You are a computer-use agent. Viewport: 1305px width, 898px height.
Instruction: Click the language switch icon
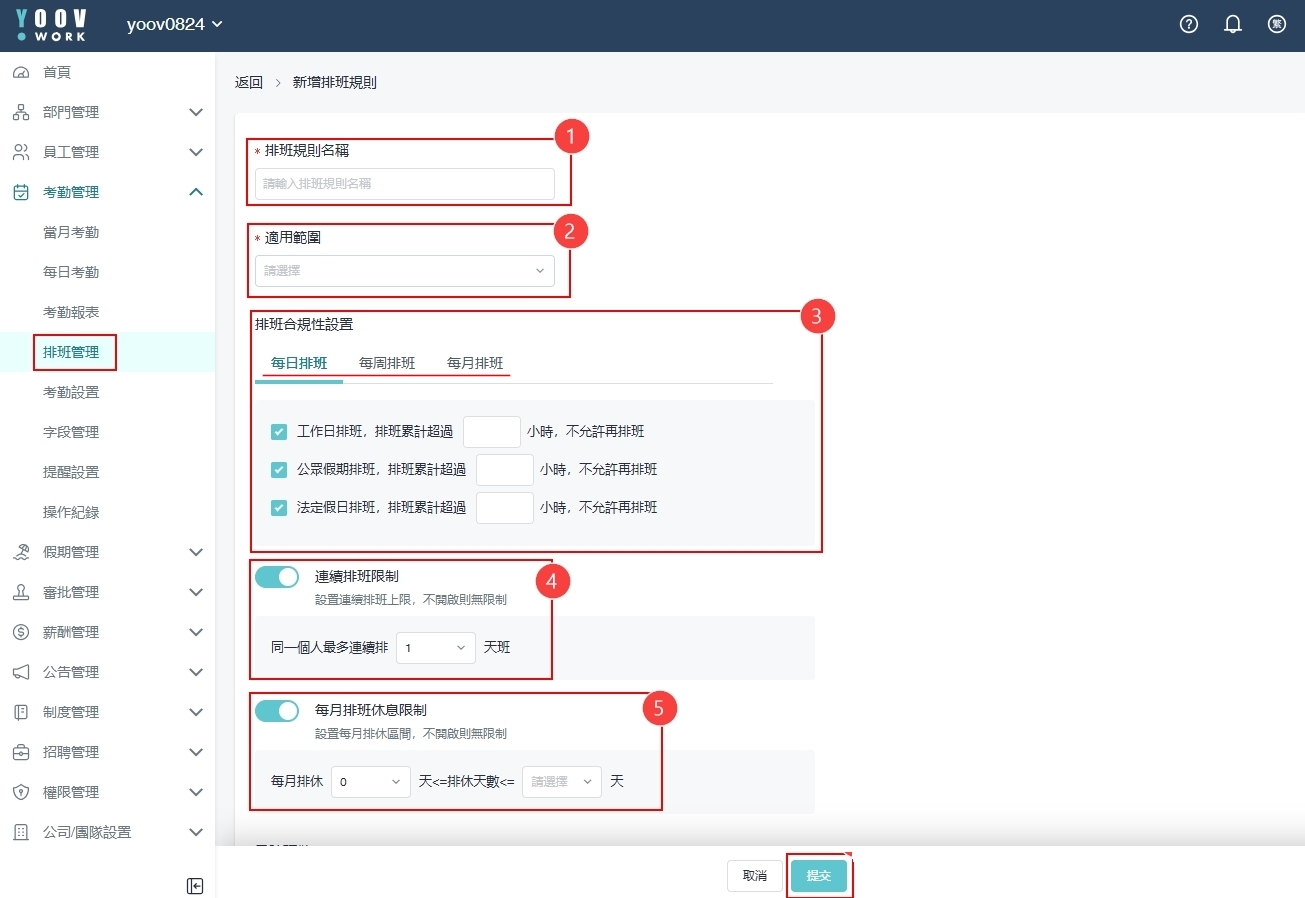[x=1277, y=25]
